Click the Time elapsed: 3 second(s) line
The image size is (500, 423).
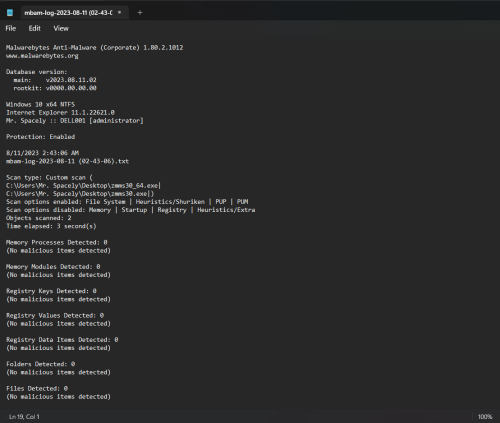[x=51, y=226]
